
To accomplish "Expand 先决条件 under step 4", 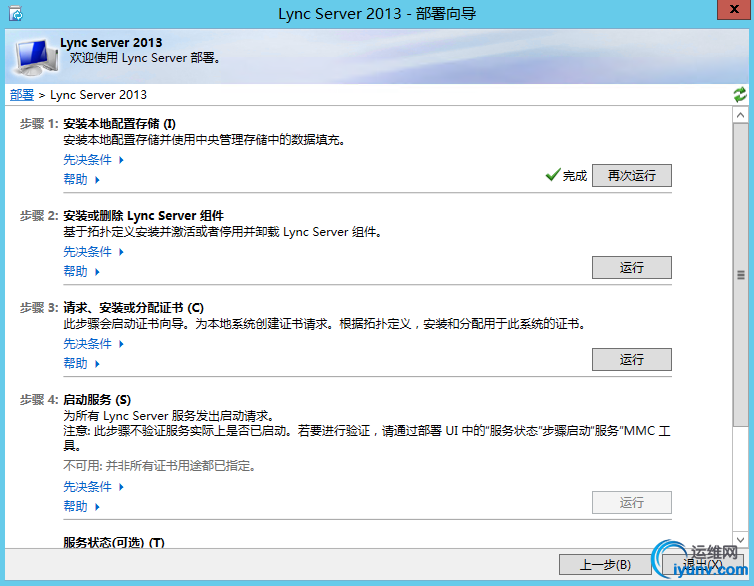I will point(93,486).
